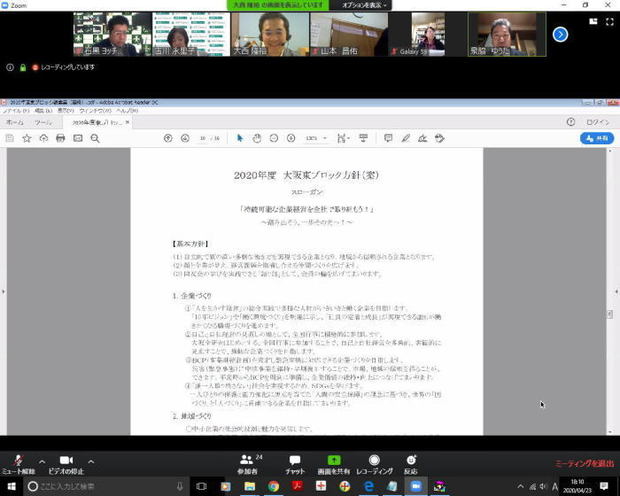Viewport: 620px width, 496px height.
Task: Switch to Acrobat Home tab
Action: coord(15,122)
